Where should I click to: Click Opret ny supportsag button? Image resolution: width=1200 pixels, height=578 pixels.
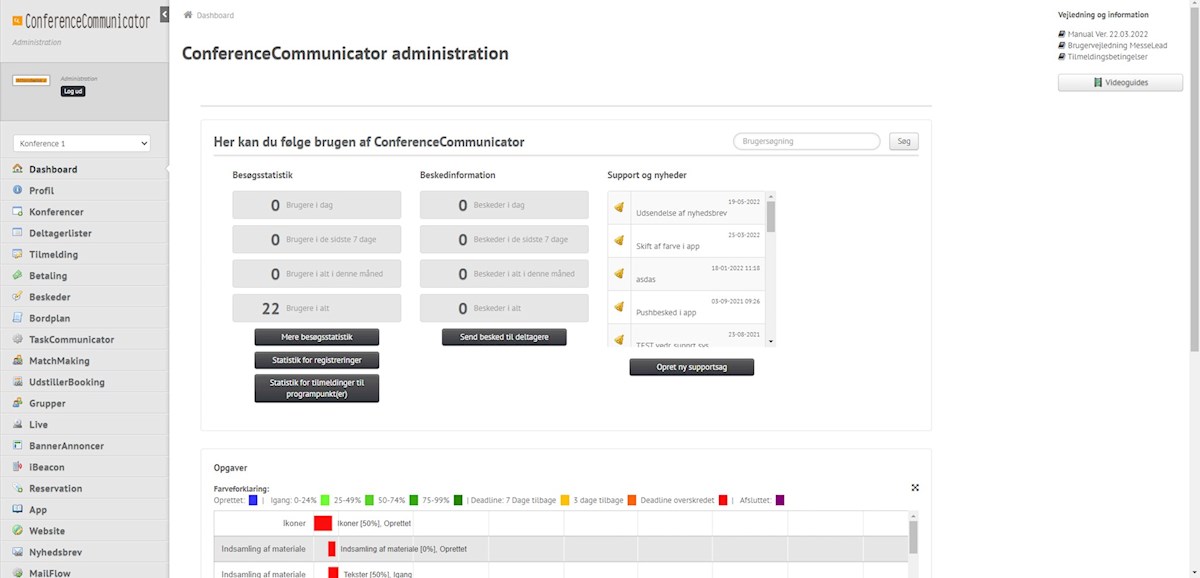(x=692, y=367)
